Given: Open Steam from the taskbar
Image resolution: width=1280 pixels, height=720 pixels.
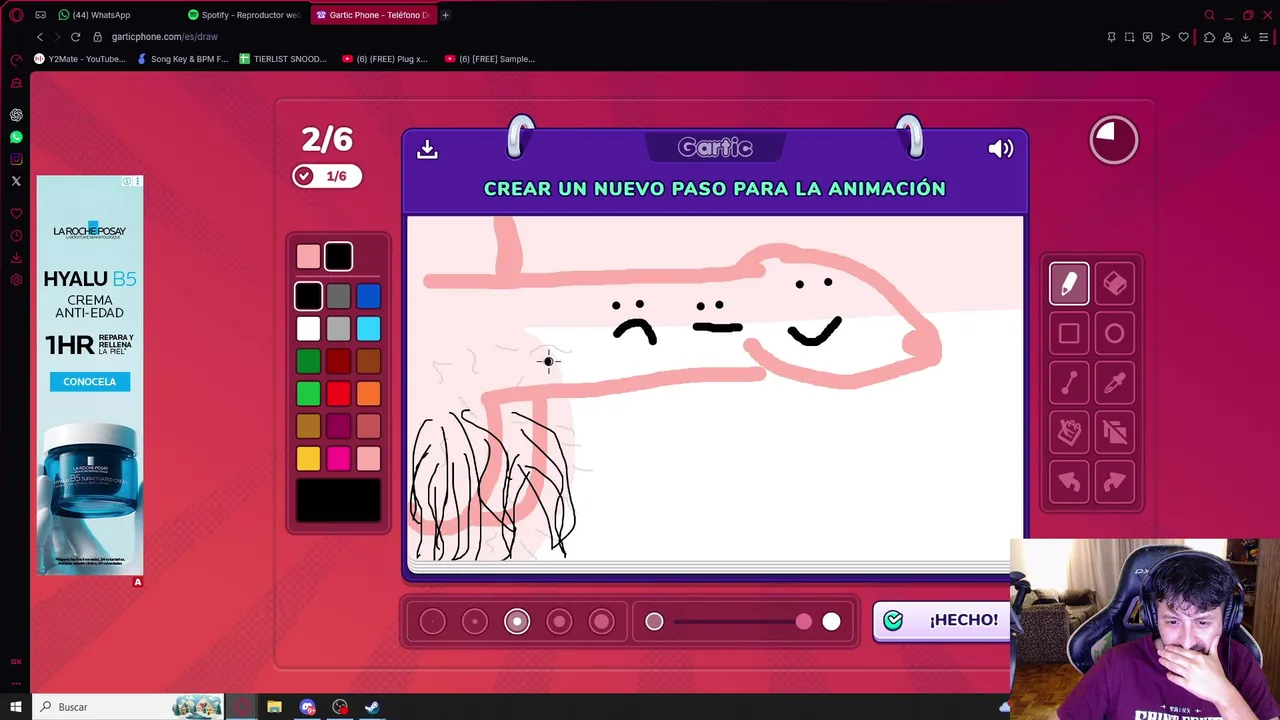Looking at the screenshot, I should click(x=372, y=707).
